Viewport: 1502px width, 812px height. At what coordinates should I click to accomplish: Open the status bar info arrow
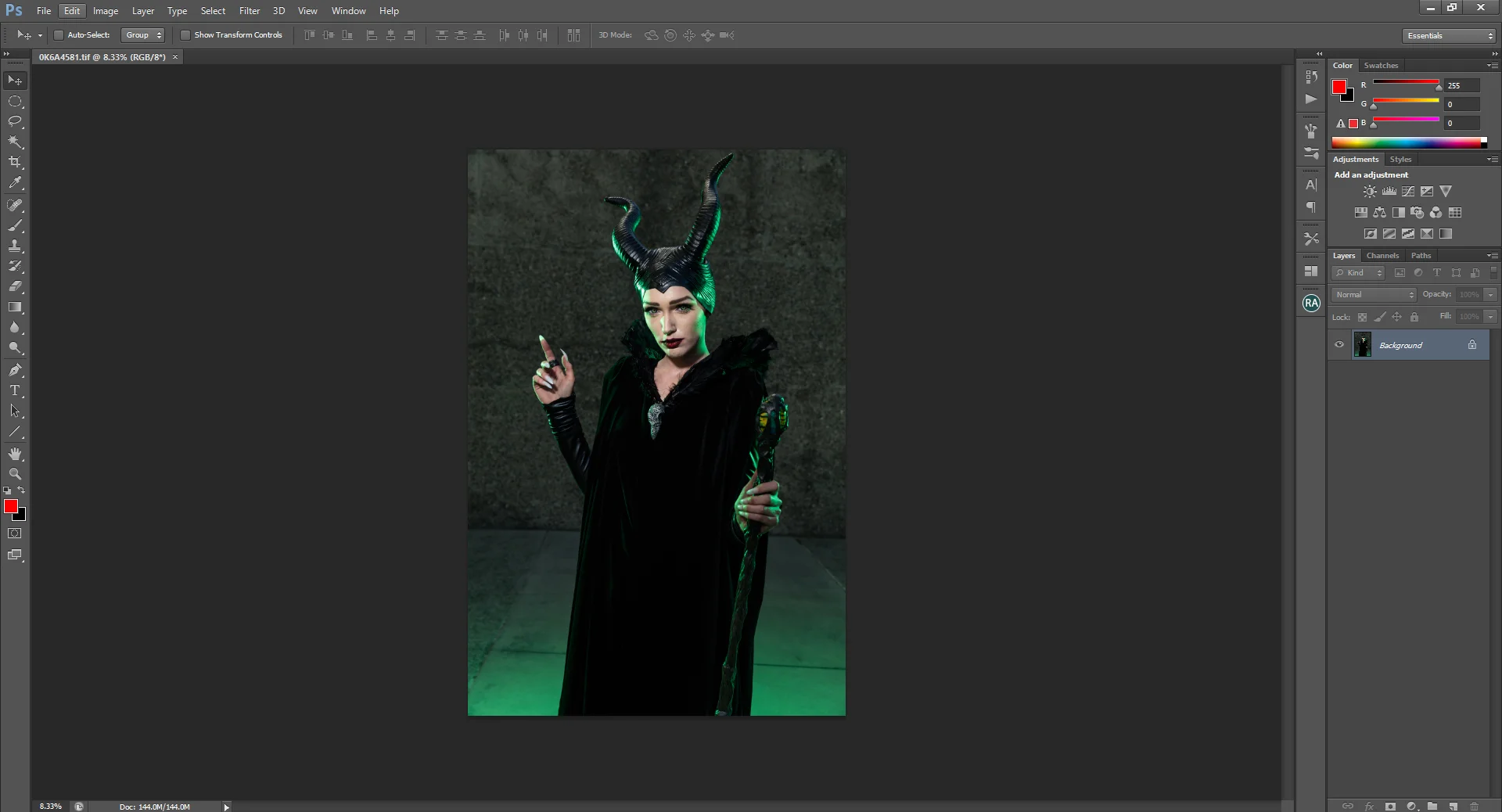[226, 807]
